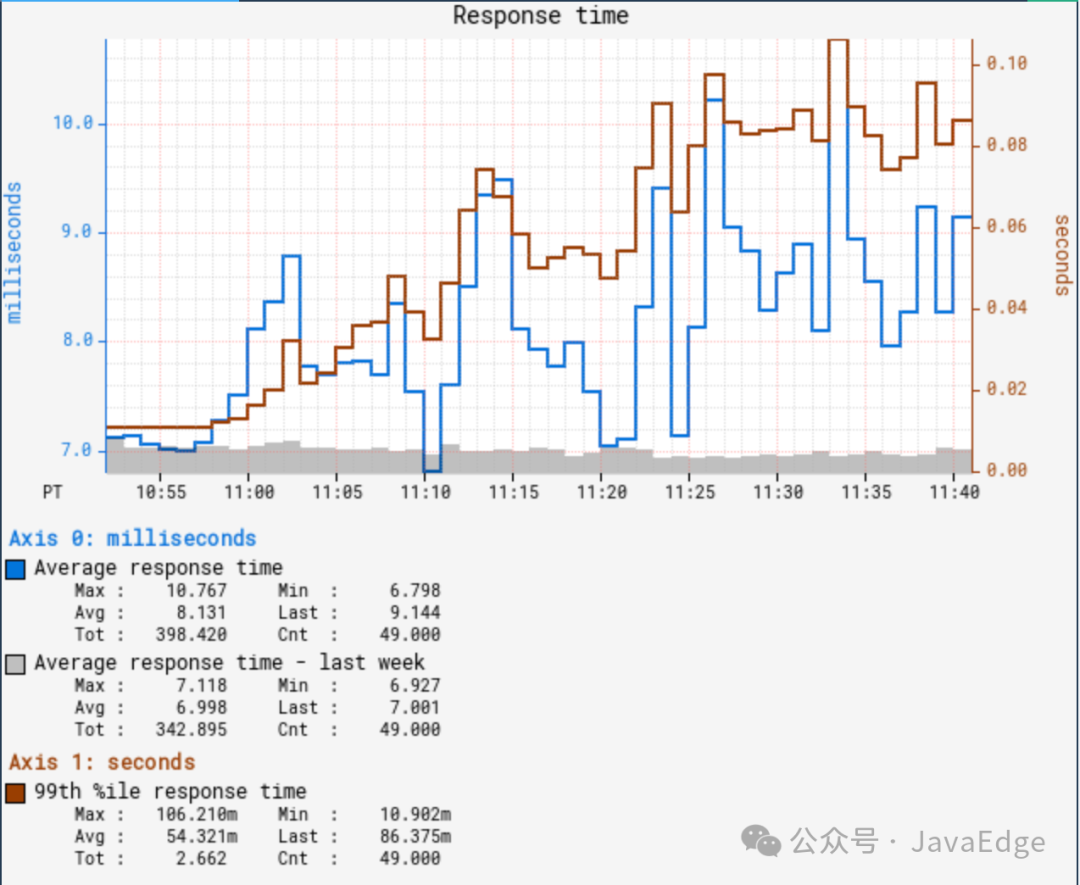Click the 11:20 time axis label
This screenshot has height=885, width=1080.
[601, 492]
